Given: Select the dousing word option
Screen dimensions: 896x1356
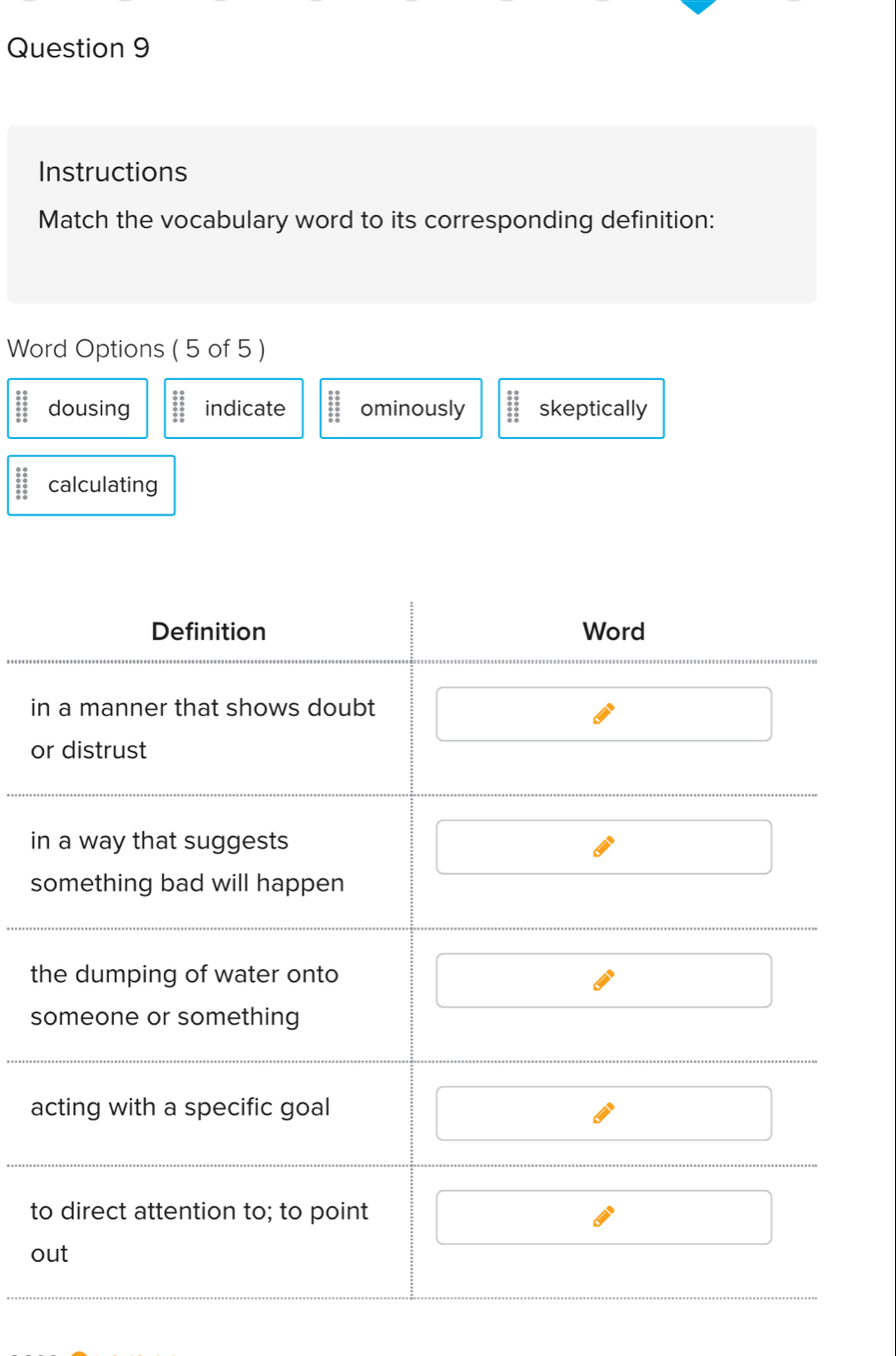Looking at the screenshot, I should tap(88, 408).
